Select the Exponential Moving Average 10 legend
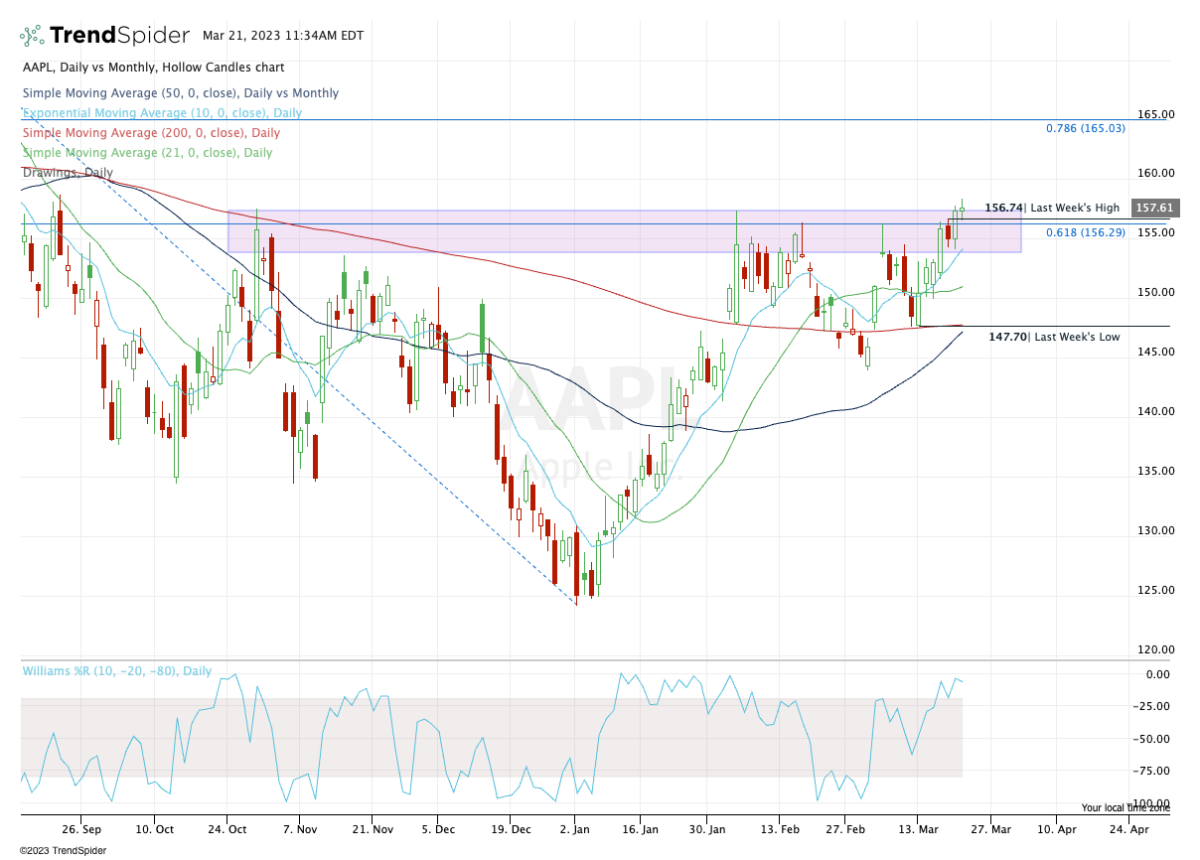Screen dimensions: 1200x860 coord(162,113)
